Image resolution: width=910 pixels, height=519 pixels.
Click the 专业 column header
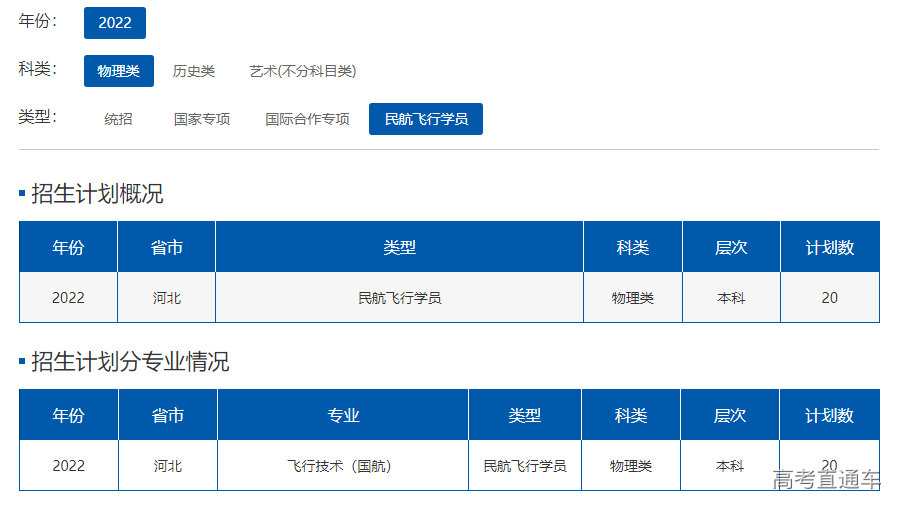pyautogui.click(x=343, y=416)
